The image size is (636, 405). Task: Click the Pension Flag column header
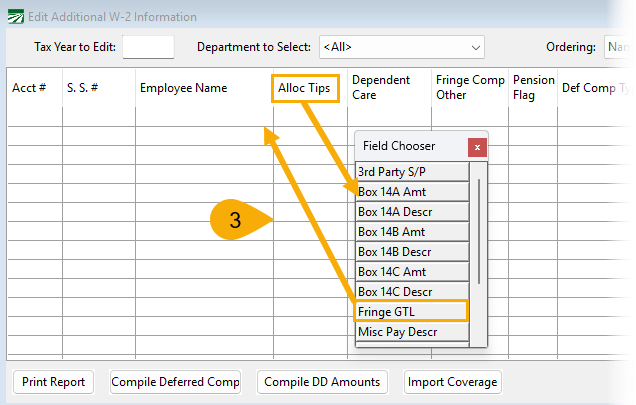click(533, 88)
